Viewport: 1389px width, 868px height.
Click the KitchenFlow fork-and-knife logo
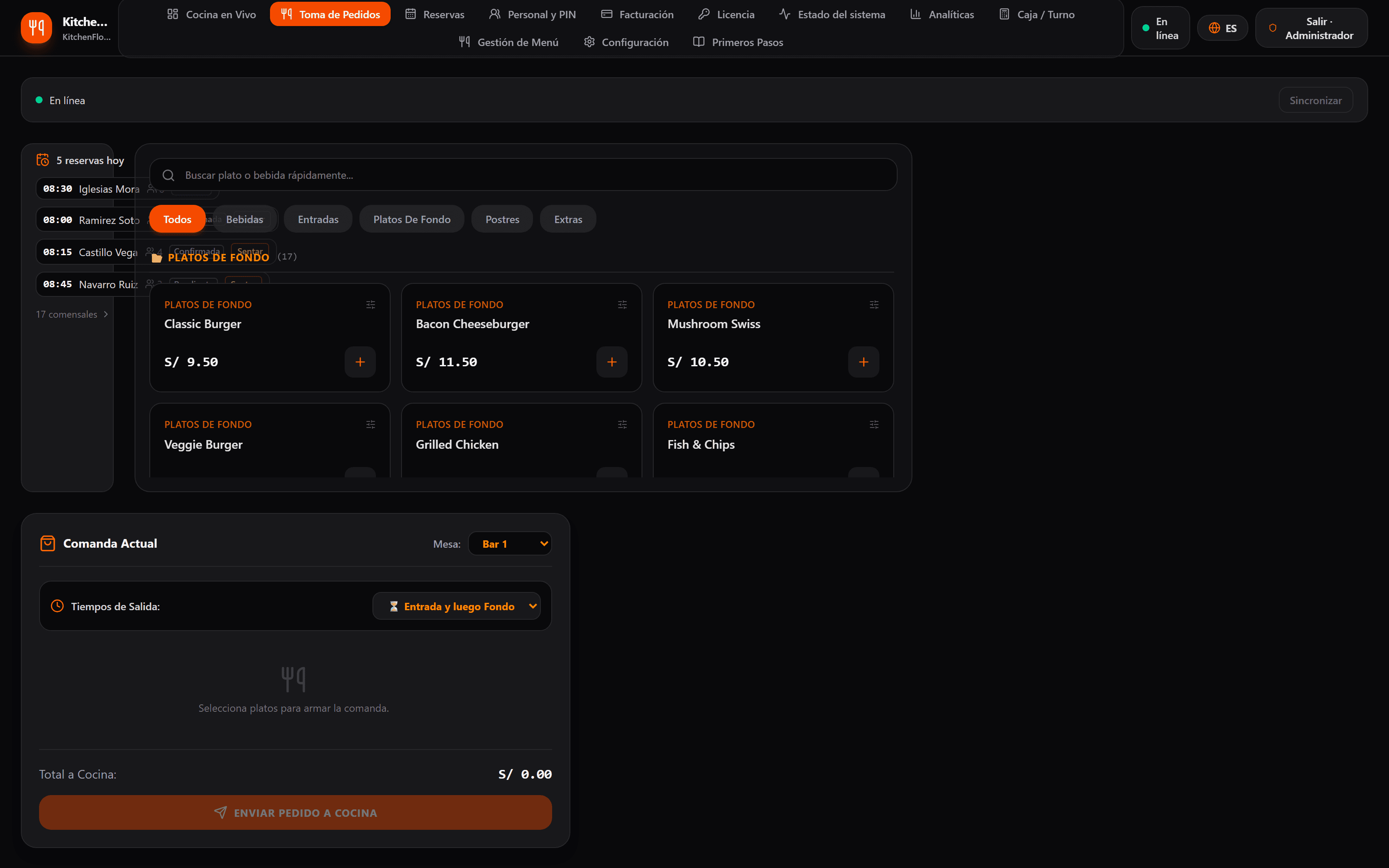pos(36,27)
